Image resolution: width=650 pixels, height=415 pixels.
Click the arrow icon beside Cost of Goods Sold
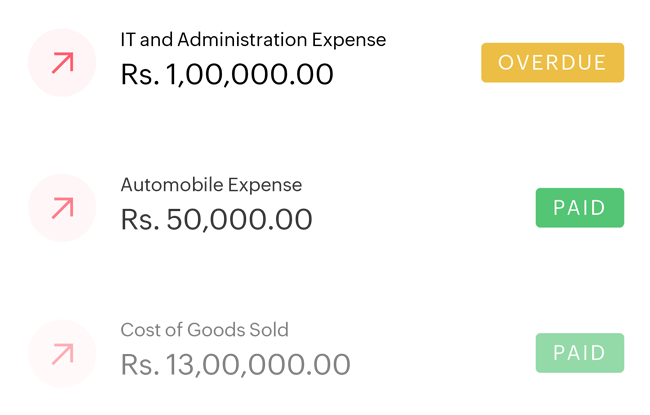(62, 353)
